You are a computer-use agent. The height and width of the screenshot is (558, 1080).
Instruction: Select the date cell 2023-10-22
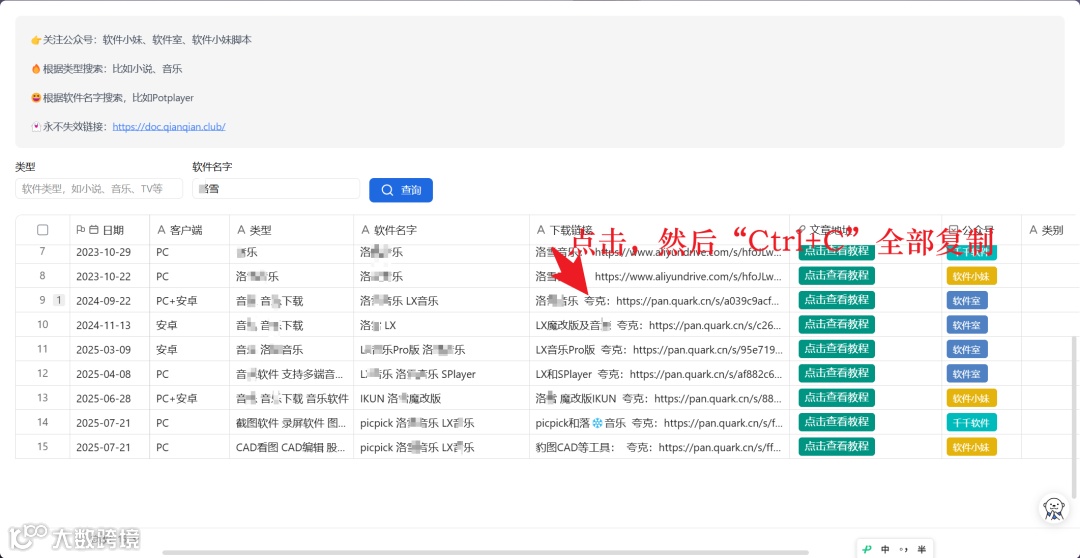tap(110, 276)
